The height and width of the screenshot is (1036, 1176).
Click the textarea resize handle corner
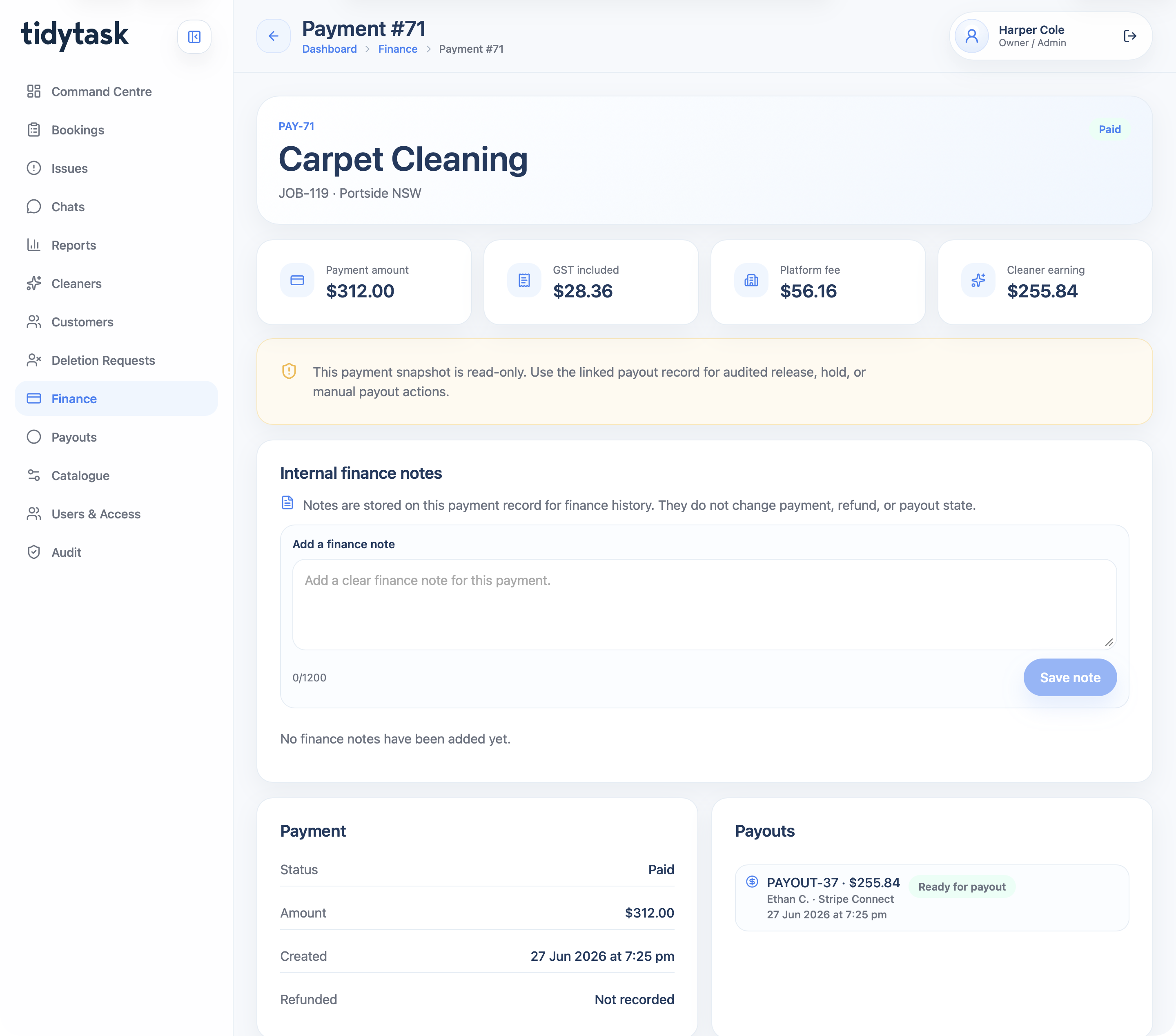point(1109,642)
